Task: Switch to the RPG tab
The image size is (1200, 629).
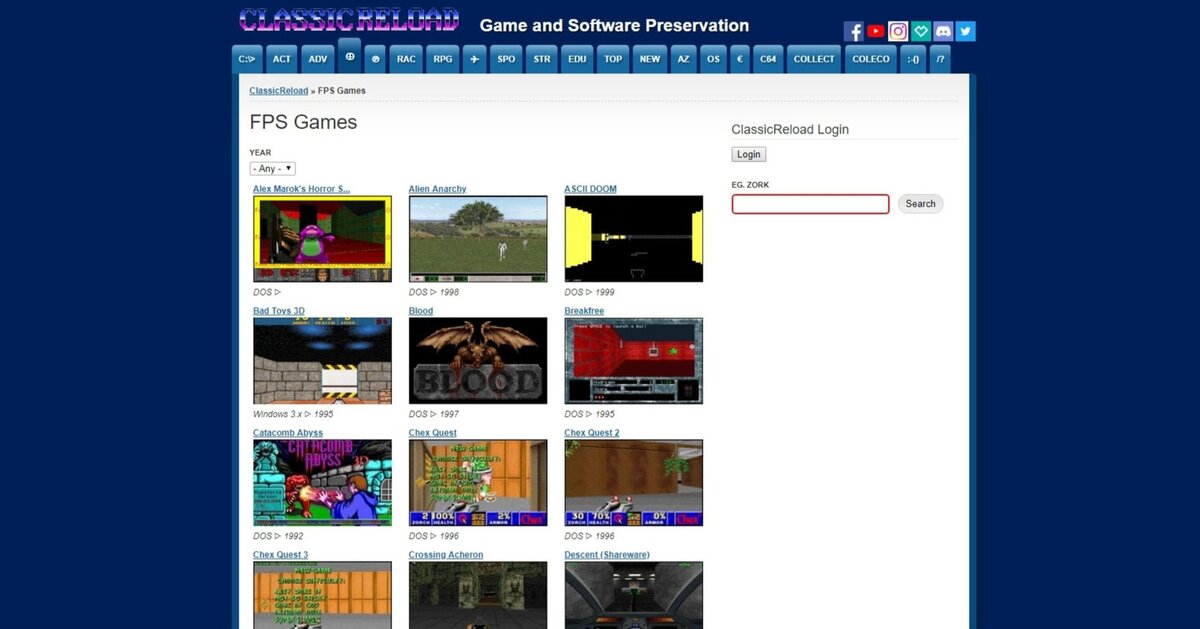Action: 442,59
